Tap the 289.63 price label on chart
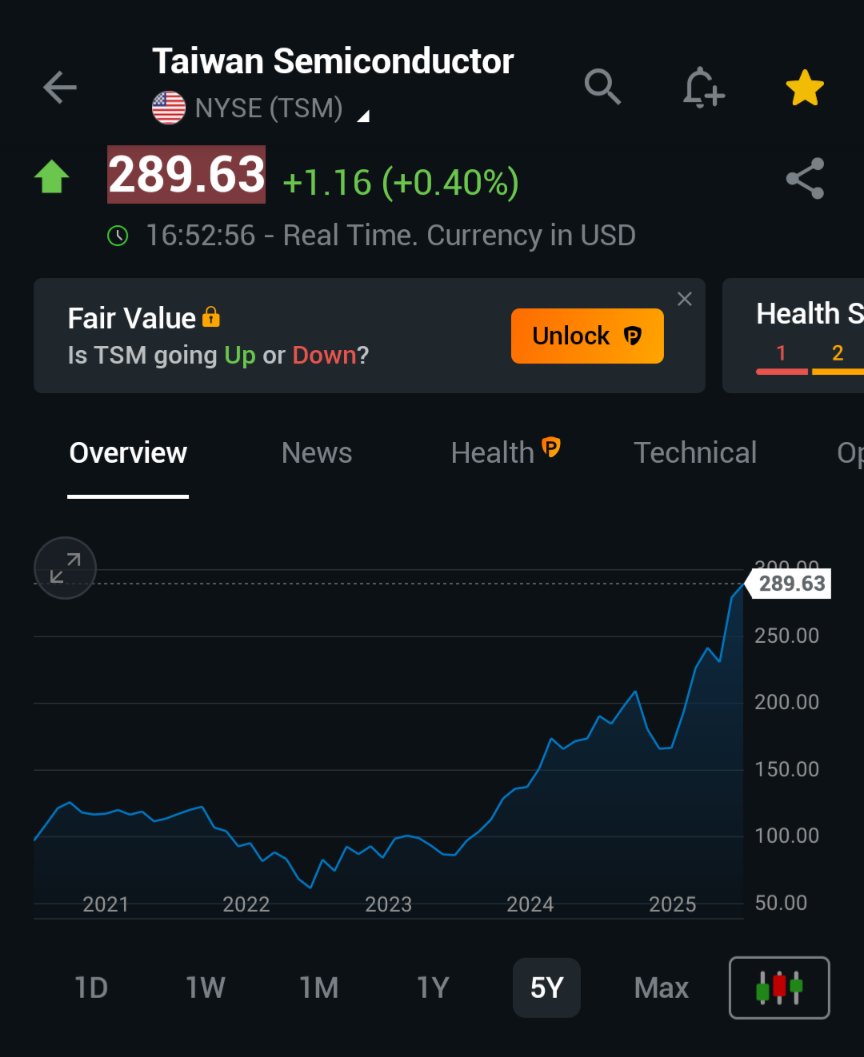 pyautogui.click(x=789, y=583)
